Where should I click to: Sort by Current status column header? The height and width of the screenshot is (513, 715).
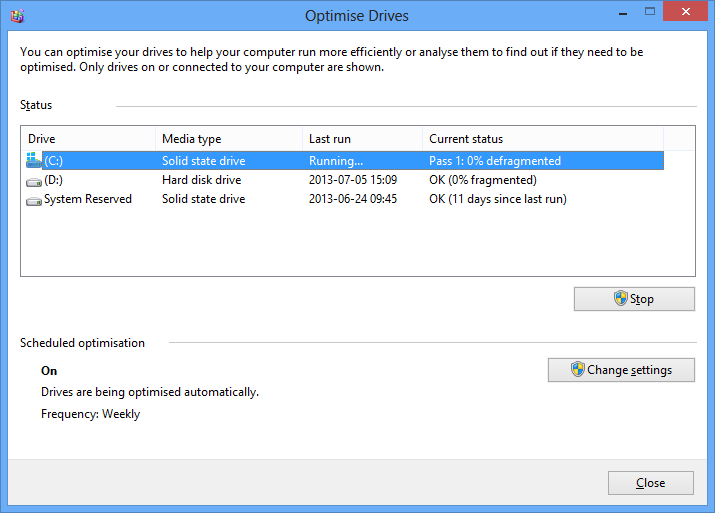[543, 139]
